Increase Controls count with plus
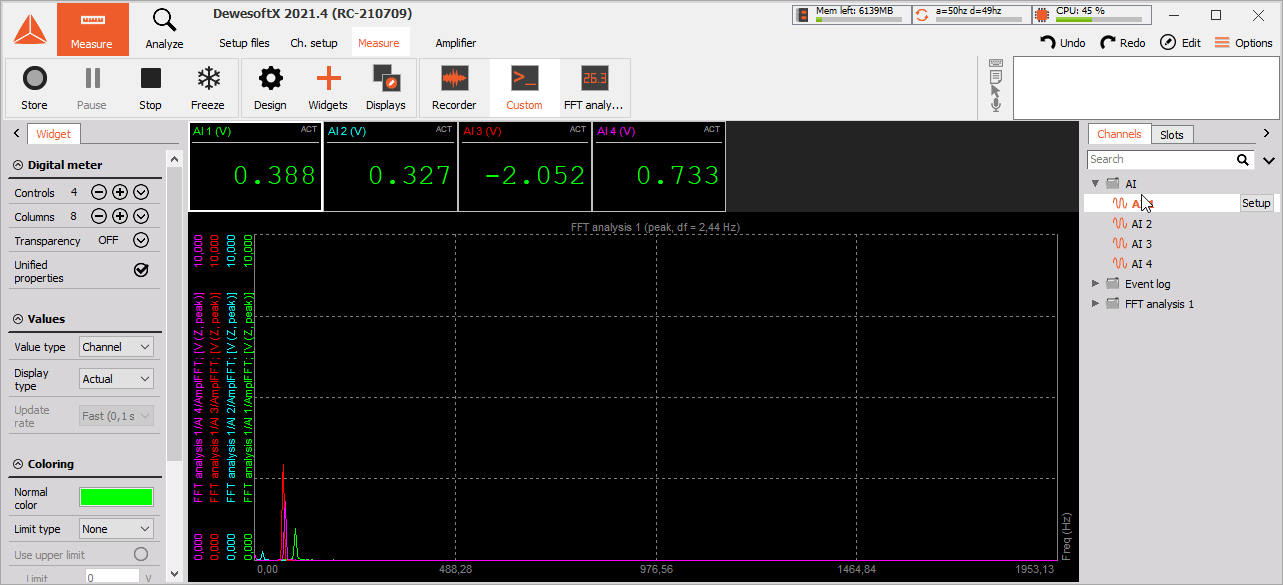Viewport: 1283px width, 585px height. (x=120, y=192)
